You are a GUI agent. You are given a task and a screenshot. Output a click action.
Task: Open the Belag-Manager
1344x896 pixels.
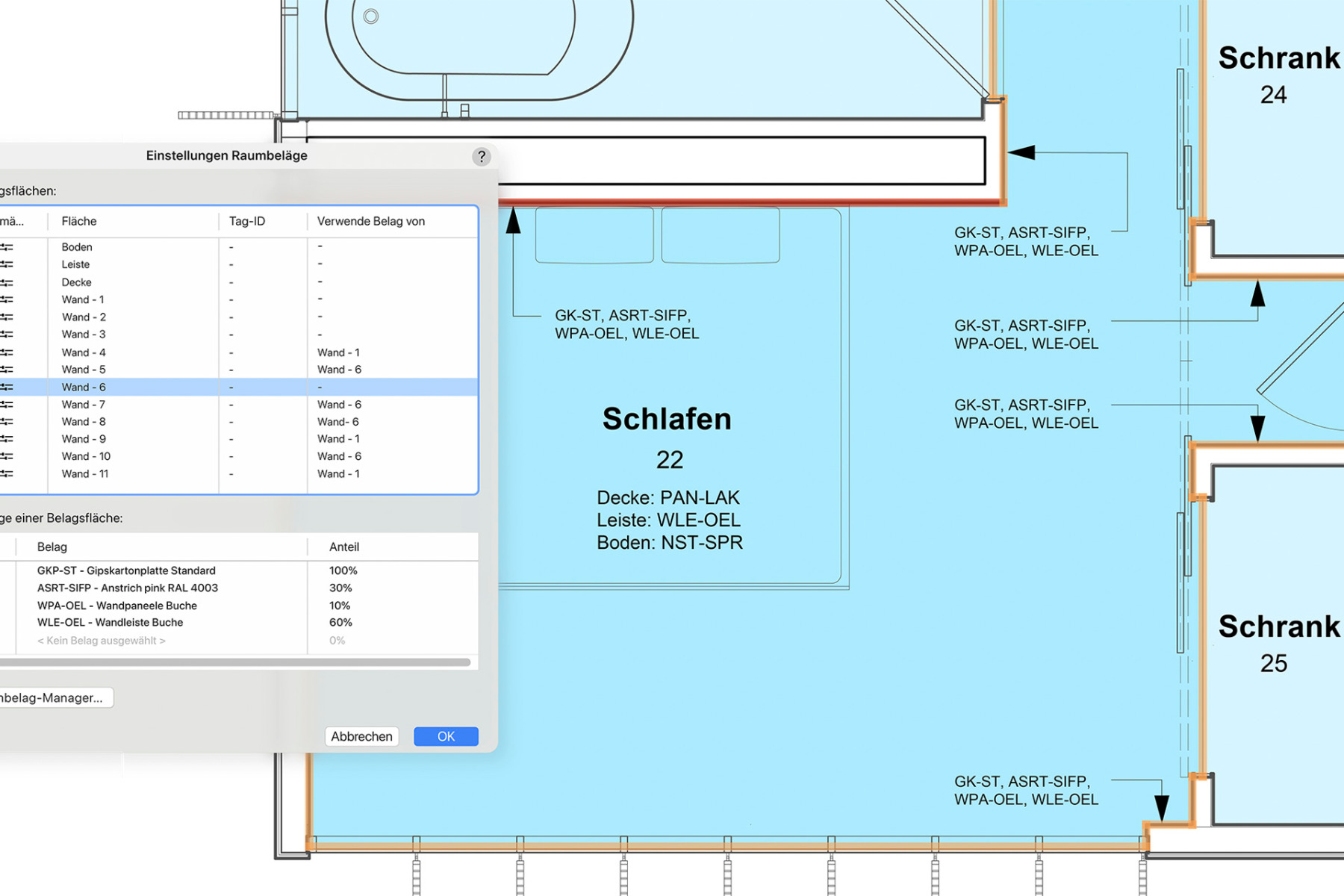click(x=52, y=697)
